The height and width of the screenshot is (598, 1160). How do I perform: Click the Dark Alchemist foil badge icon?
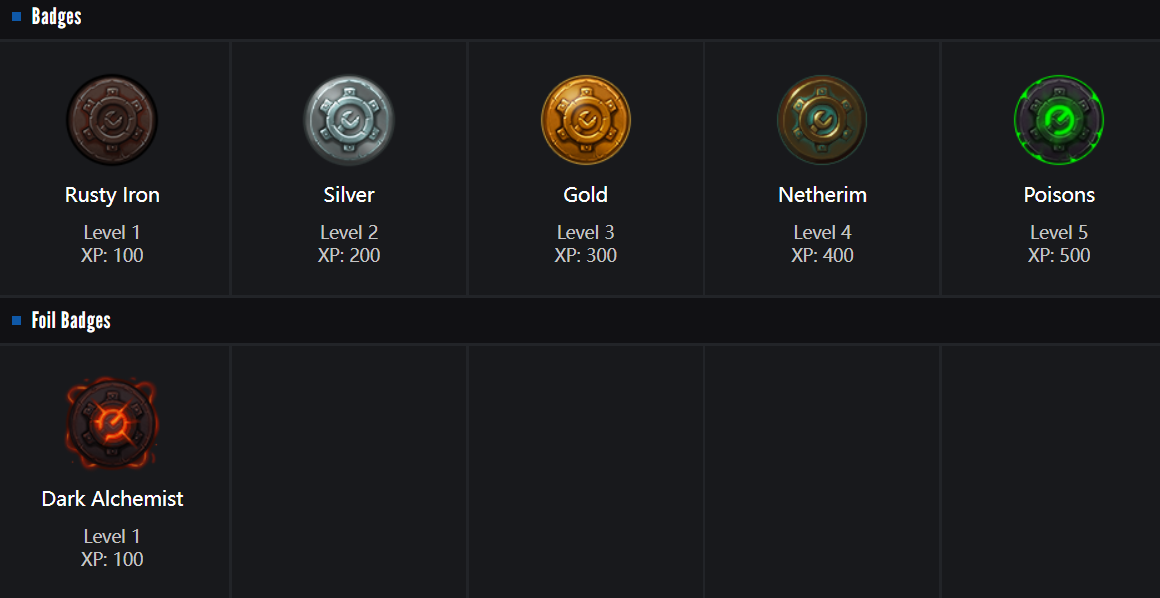[x=112, y=424]
